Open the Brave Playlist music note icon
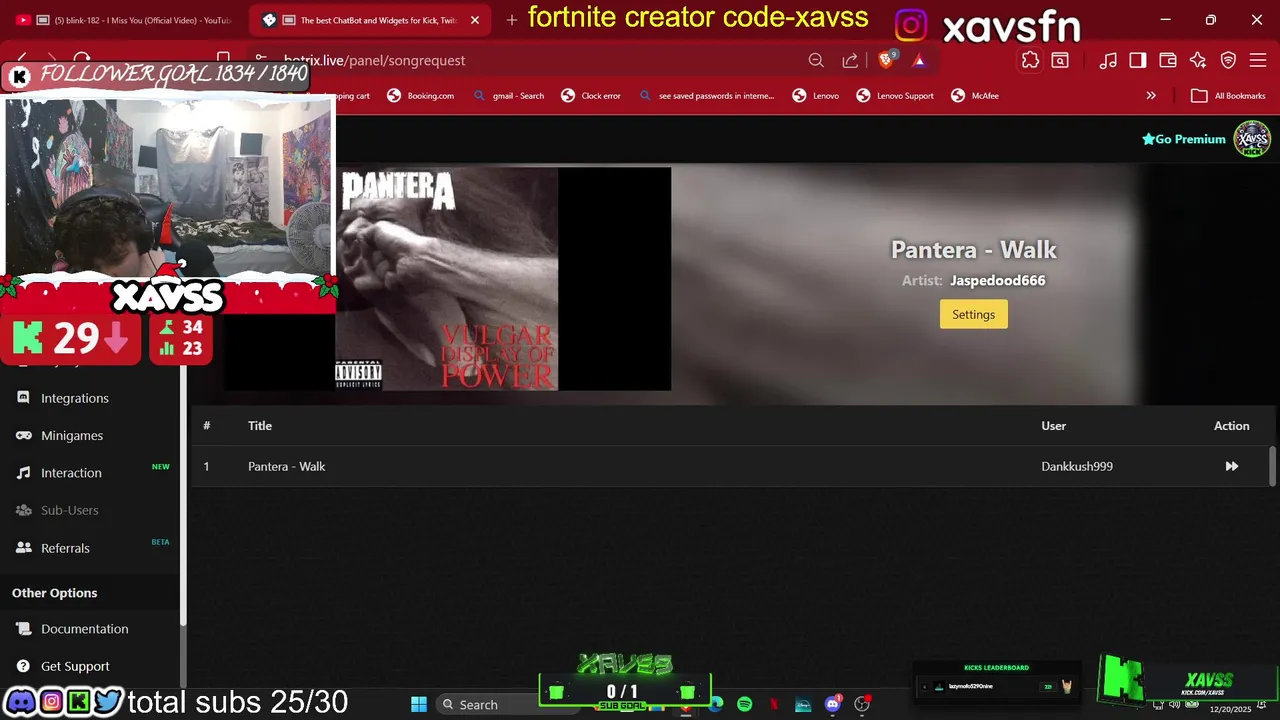The width and height of the screenshot is (1280, 720). (x=1108, y=60)
